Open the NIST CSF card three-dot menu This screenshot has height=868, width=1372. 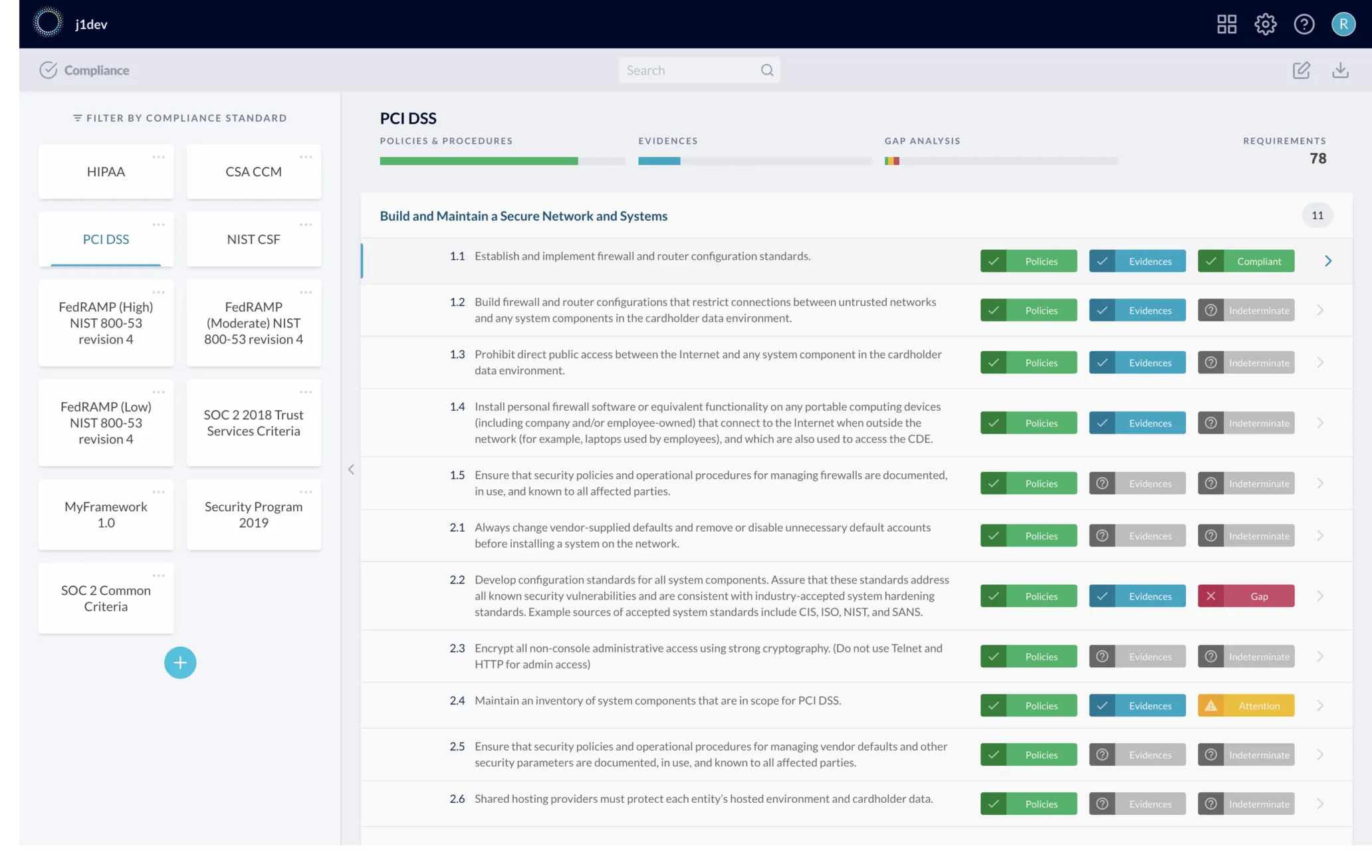pyautogui.click(x=306, y=225)
